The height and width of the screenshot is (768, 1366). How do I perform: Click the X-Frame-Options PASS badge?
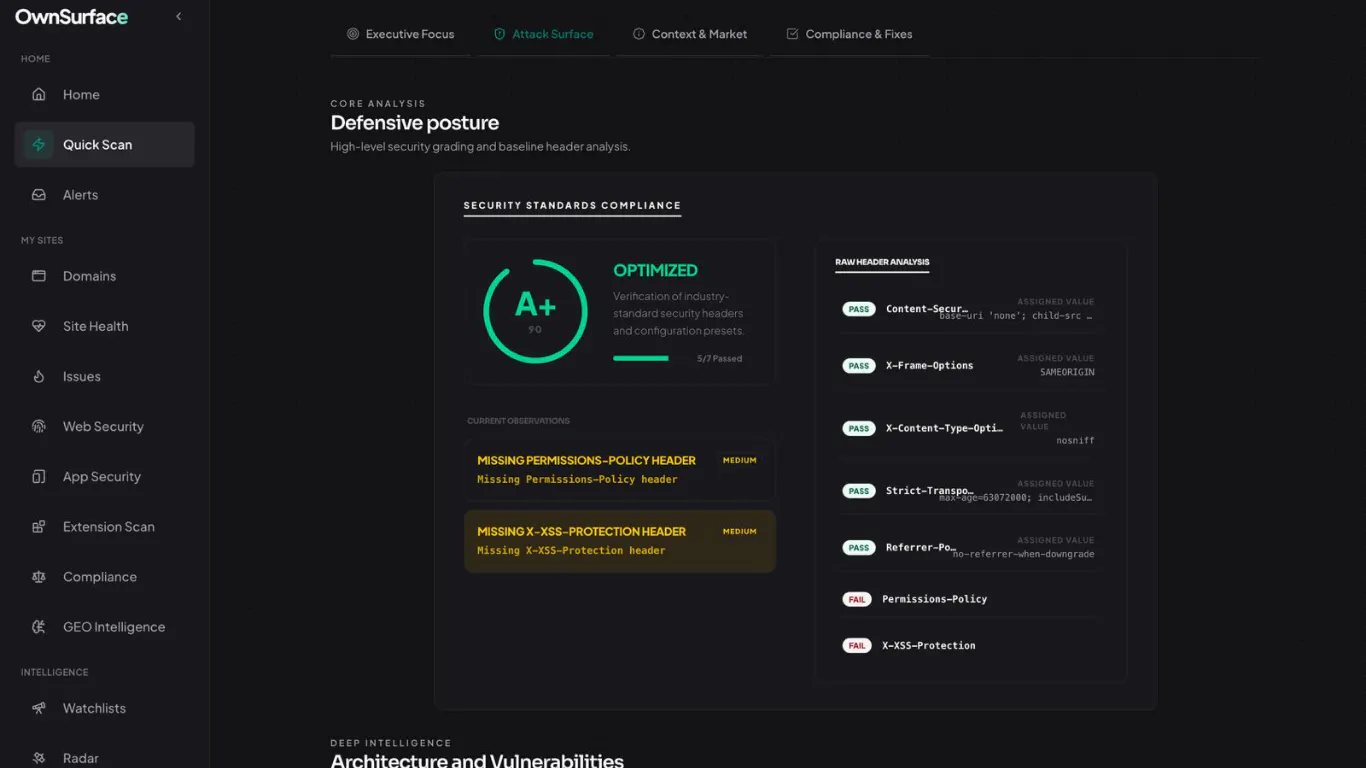coord(859,366)
